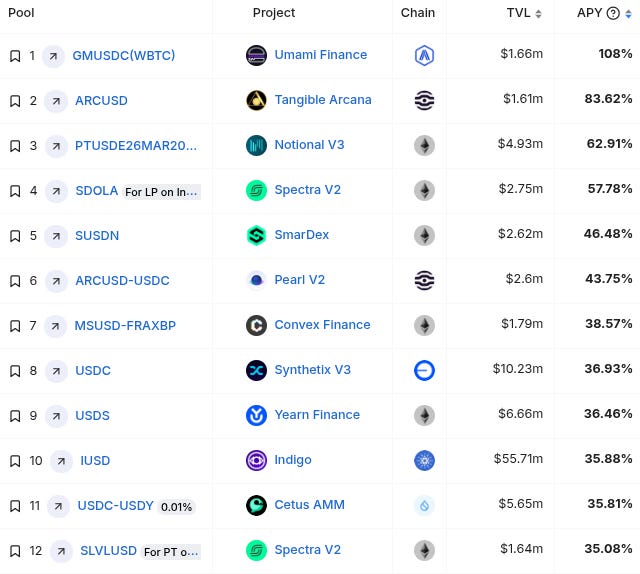Click the Chain column header
The height and width of the screenshot is (574, 640).
tap(418, 13)
